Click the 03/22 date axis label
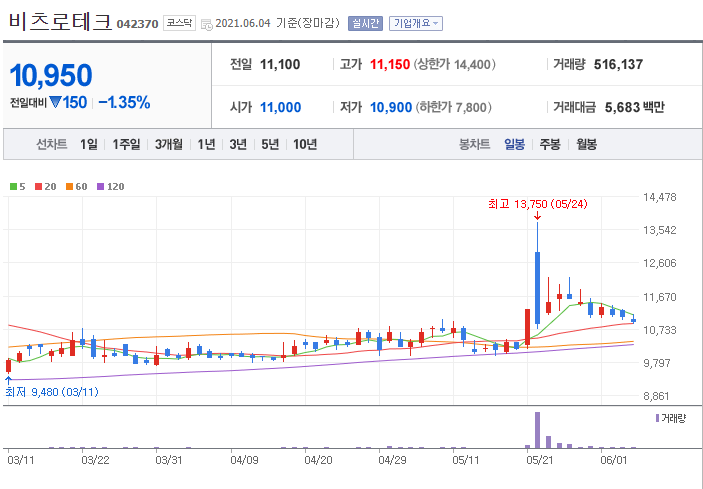Viewport: 703px width, 489px height. coord(95,460)
